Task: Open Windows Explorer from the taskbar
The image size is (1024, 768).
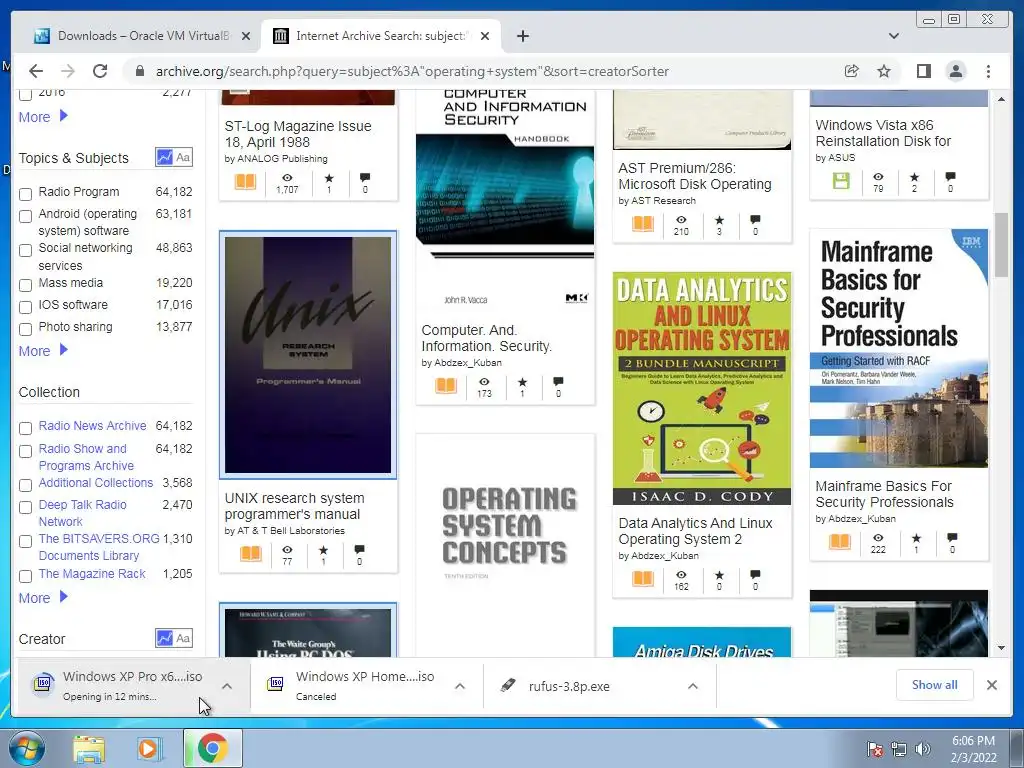Action: [x=88, y=749]
